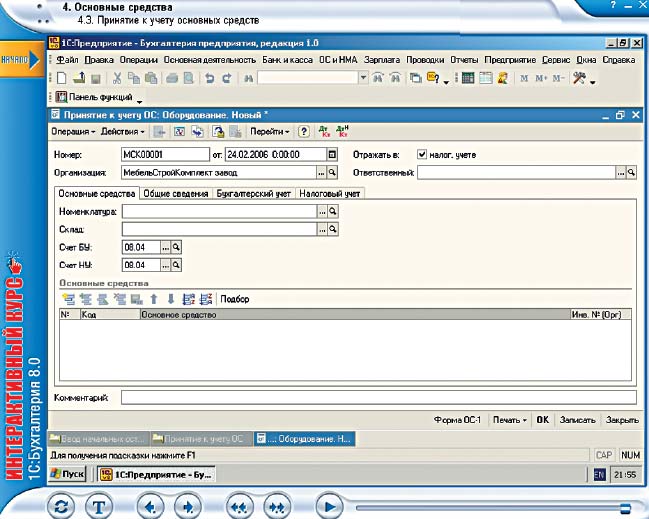Open the Печать dropdown button
This screenshot has height=519, width=649.
coord(510,420)
